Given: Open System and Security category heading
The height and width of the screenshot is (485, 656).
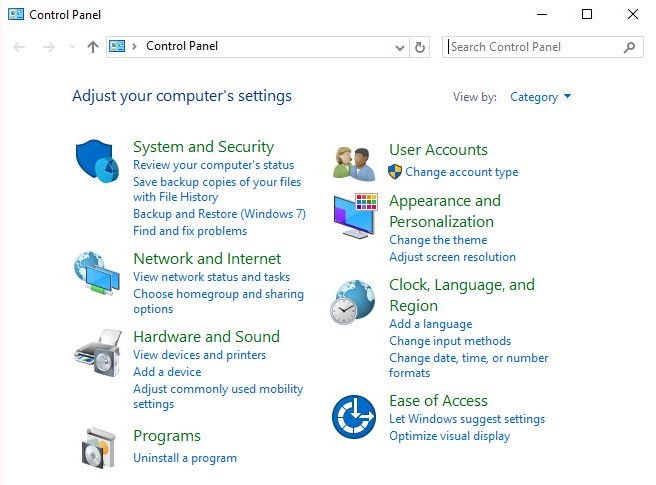Looking at the screenshot, I should [x=203, y=146].
